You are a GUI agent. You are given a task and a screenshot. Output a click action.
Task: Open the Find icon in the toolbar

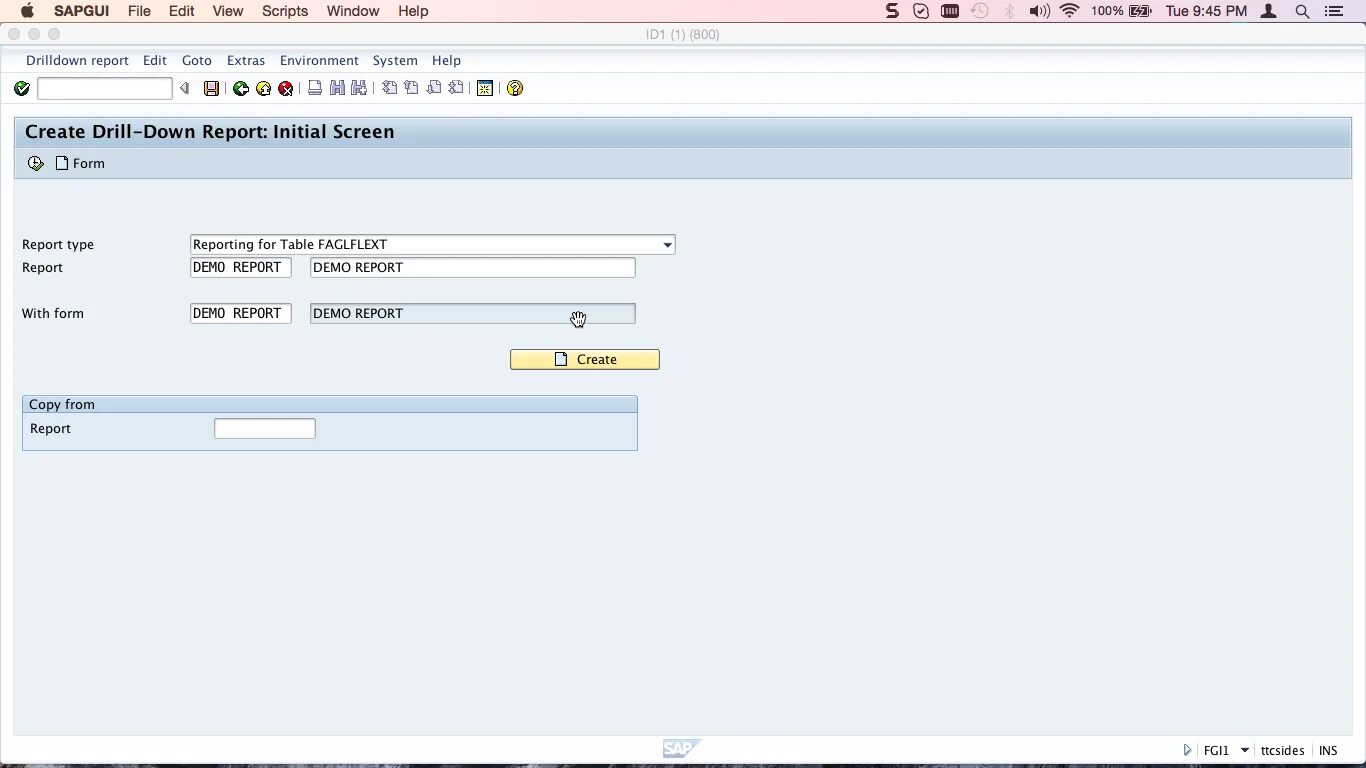click(x=336, y=88)
